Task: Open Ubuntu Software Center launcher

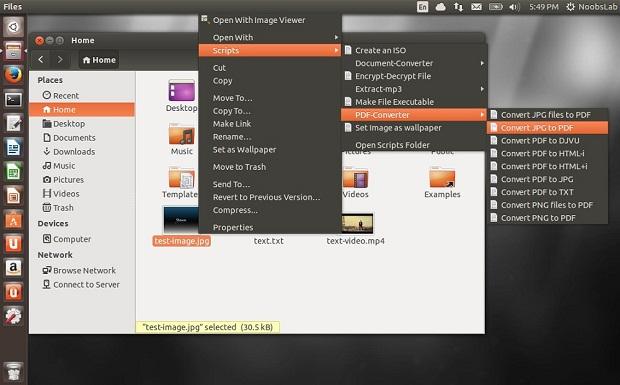Action: [x=13, y=220]
